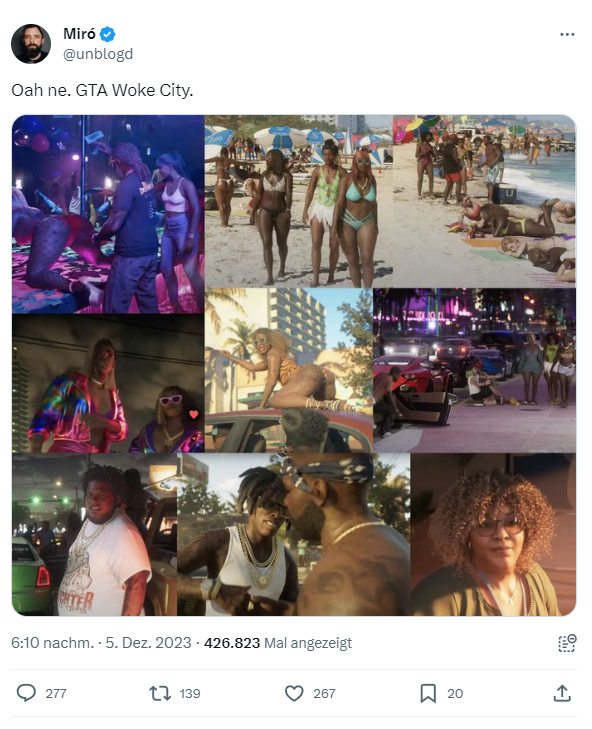Open the reader view icon beside view count
Image resolution: width=592 pixels, height=729 pixels.
tap(567, 643)
